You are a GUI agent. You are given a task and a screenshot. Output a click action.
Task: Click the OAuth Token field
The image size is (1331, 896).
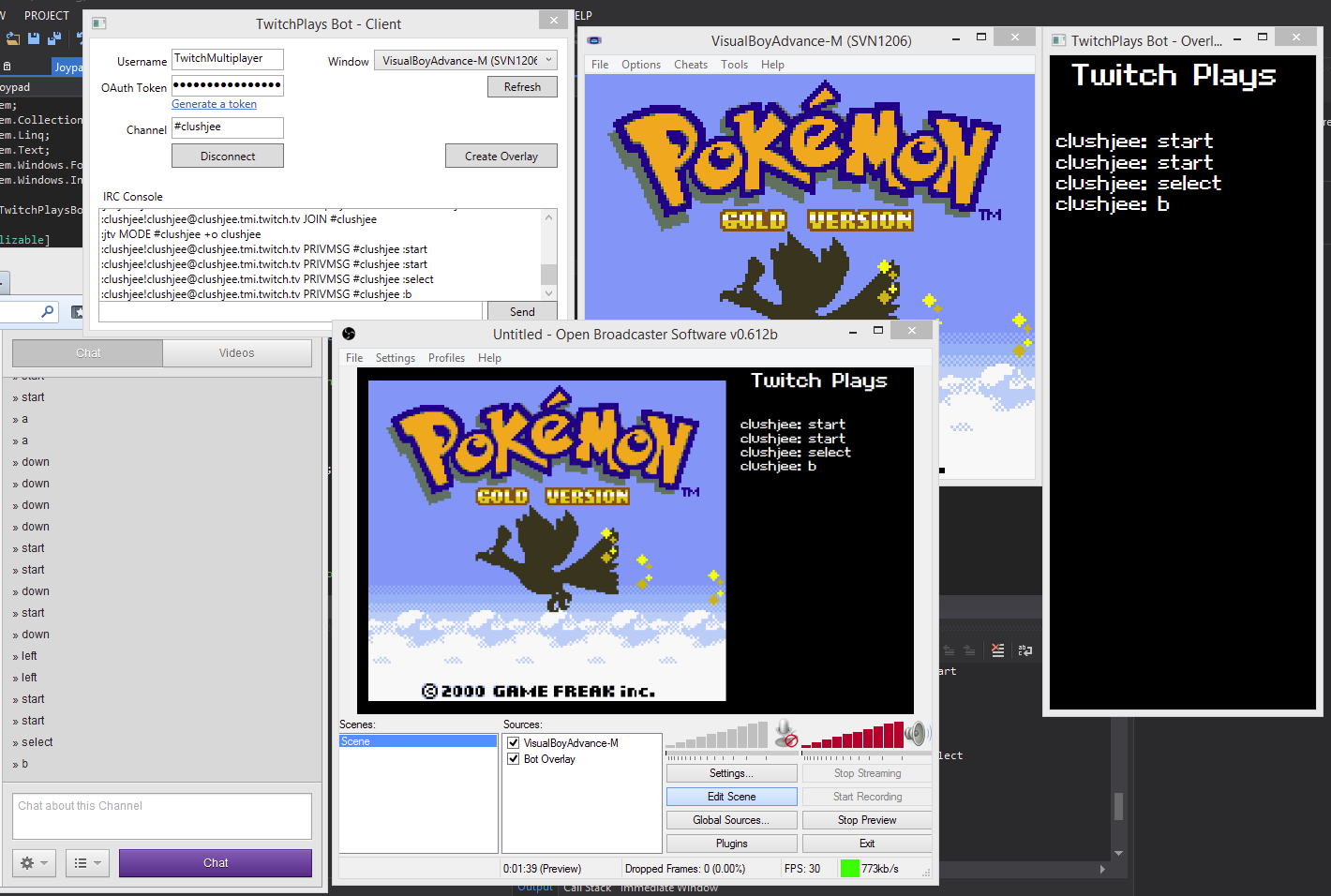[x=228, y=85]
